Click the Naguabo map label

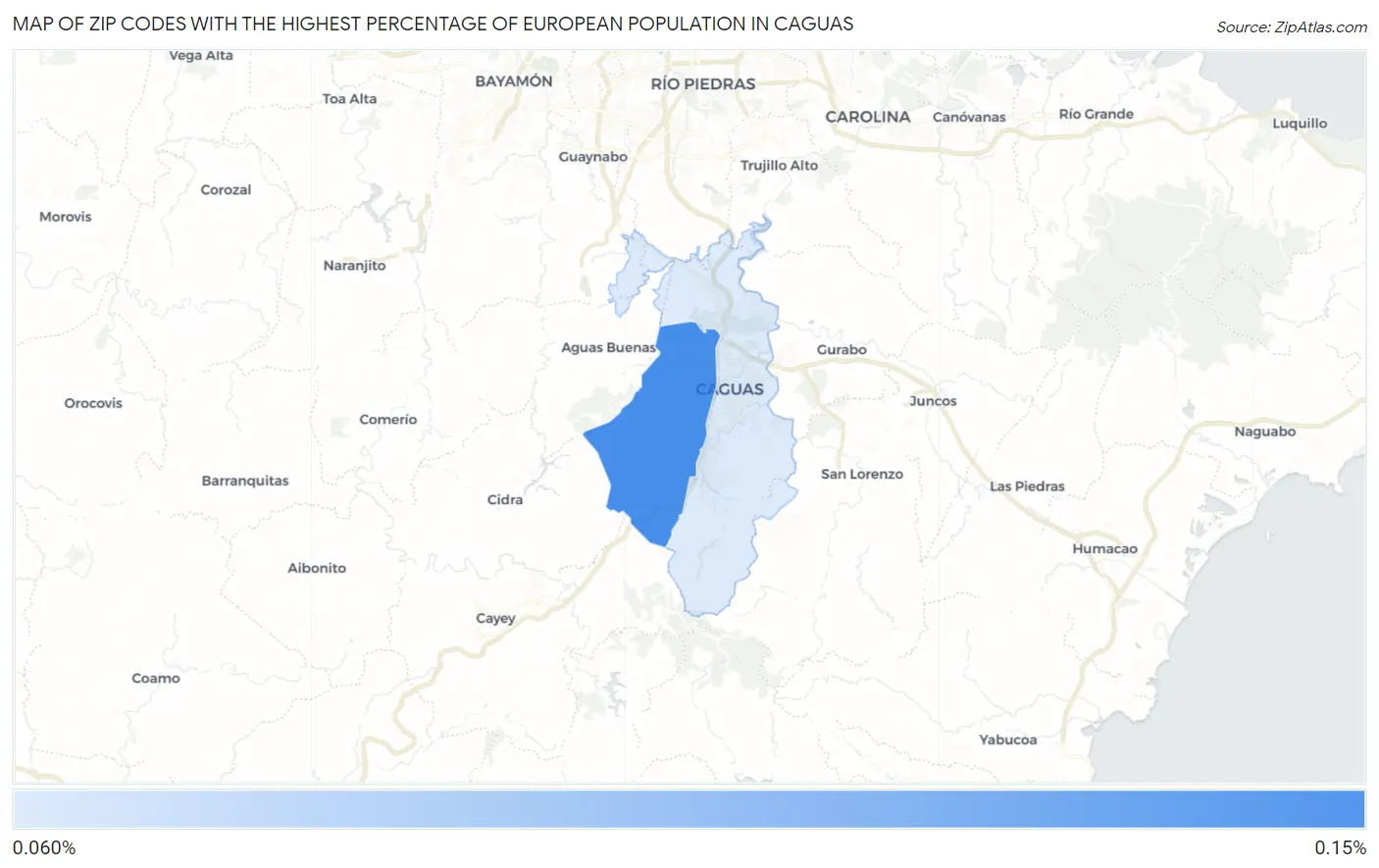[x=1264, y=432]
